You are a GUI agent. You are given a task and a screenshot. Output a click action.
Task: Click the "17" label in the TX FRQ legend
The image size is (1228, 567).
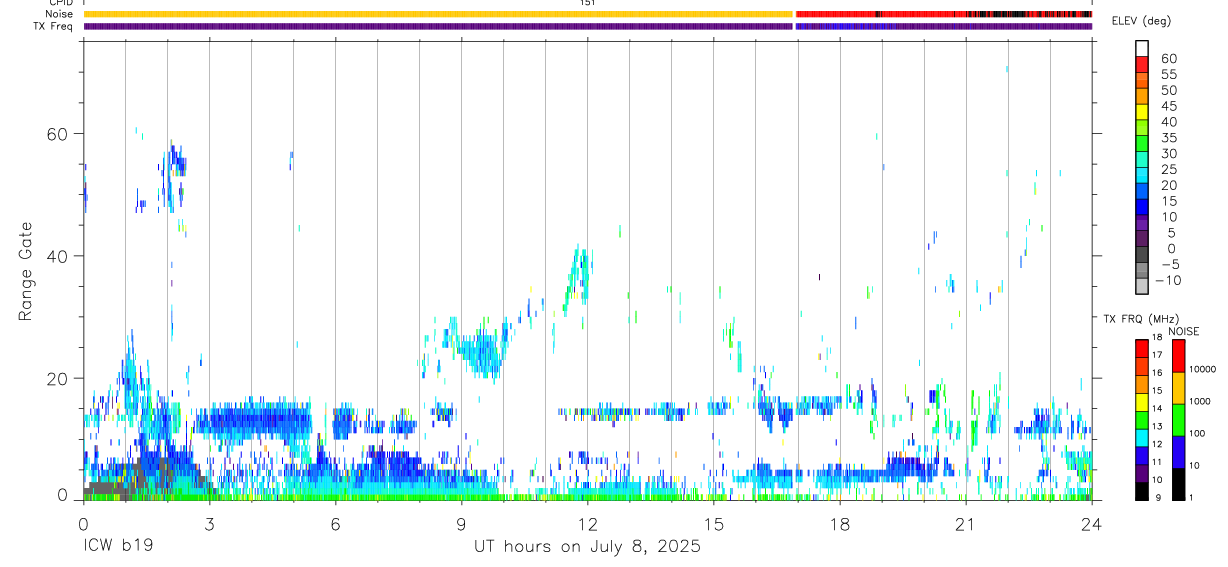click(1157, 355)
